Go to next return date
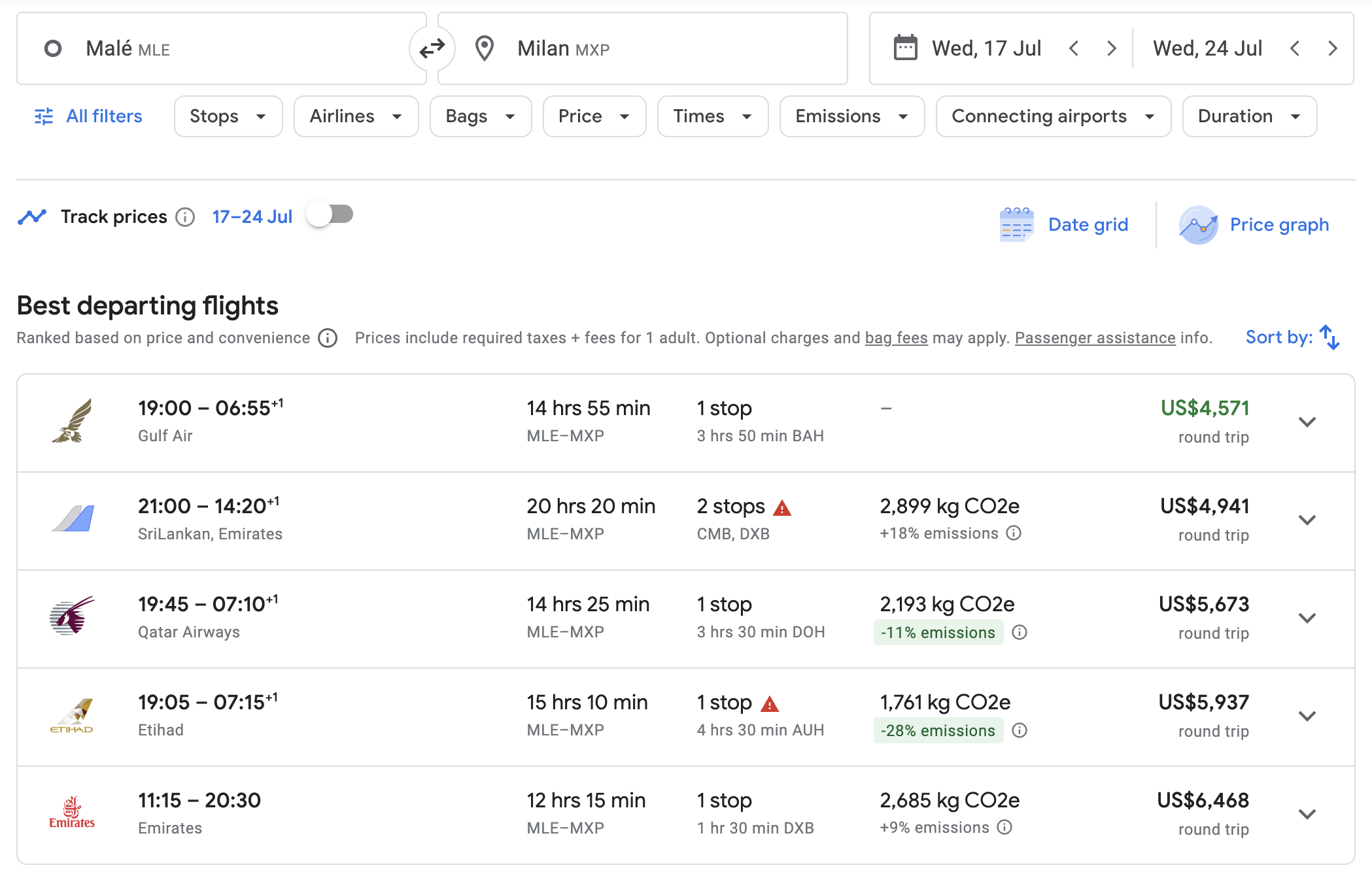 point(1332,48)
